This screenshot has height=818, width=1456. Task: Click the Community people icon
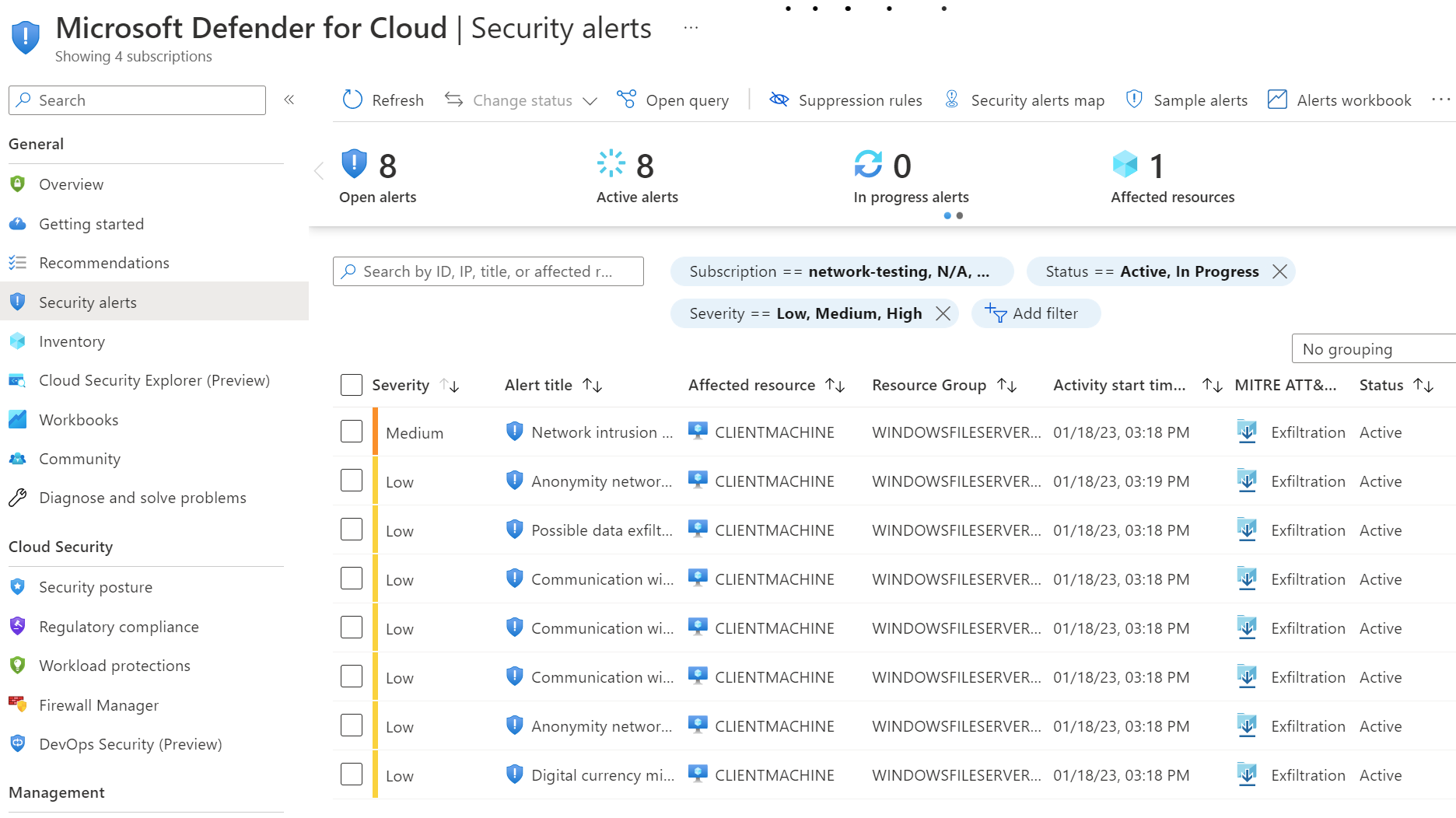pyautogui.click(x=17, y=459)
